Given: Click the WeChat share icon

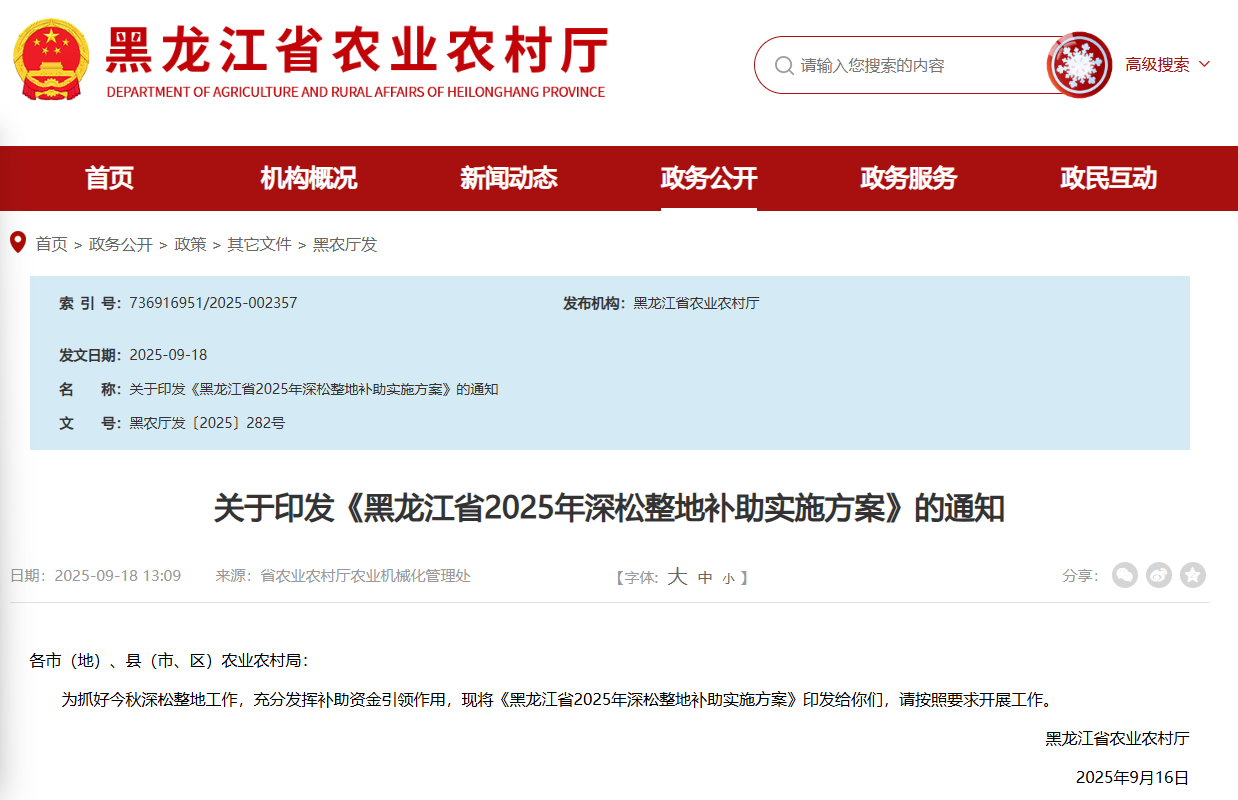Looking at the screenshot, I should coord(1125,575).
